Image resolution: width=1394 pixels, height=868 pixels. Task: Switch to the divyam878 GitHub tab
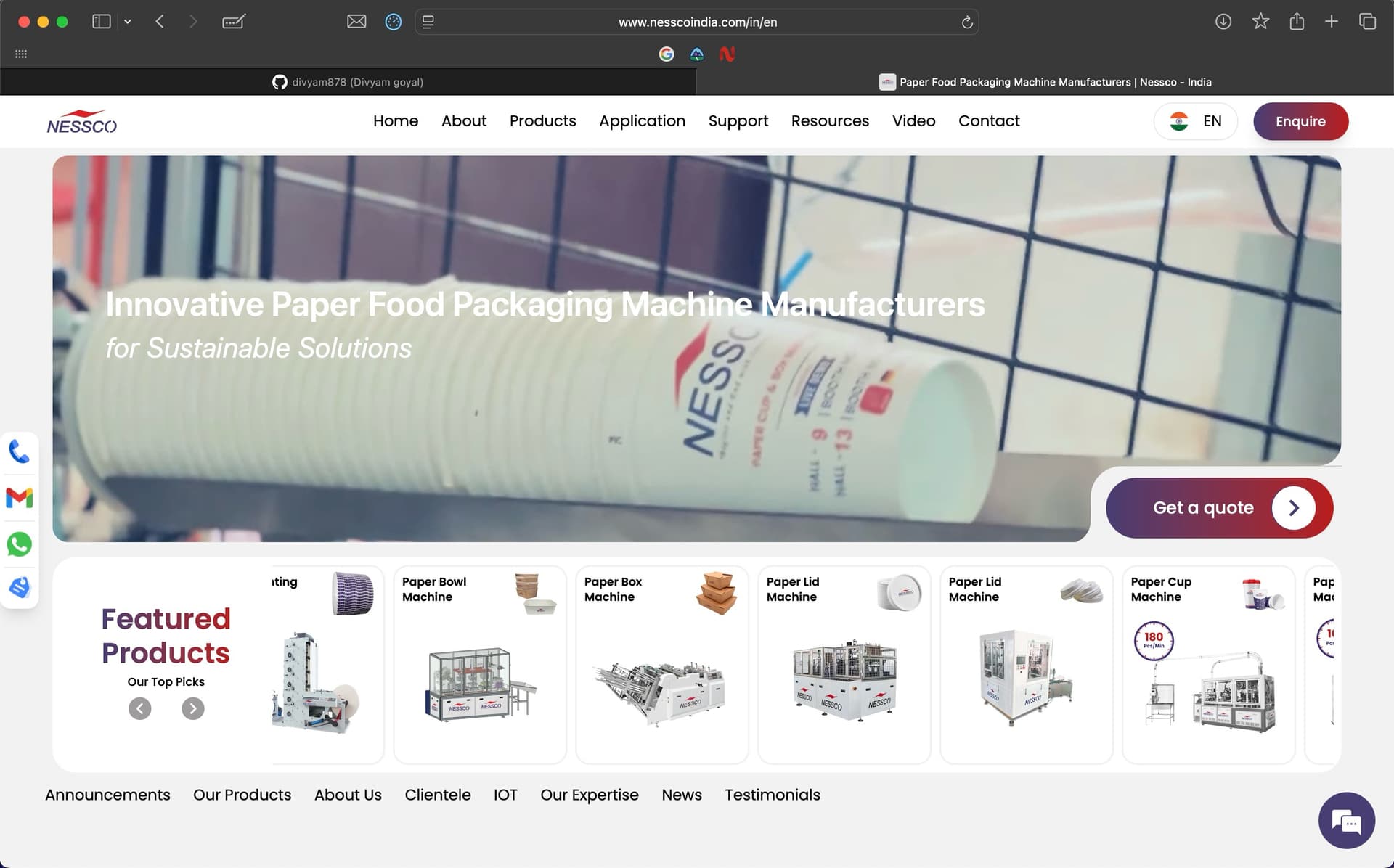point(348,82)
